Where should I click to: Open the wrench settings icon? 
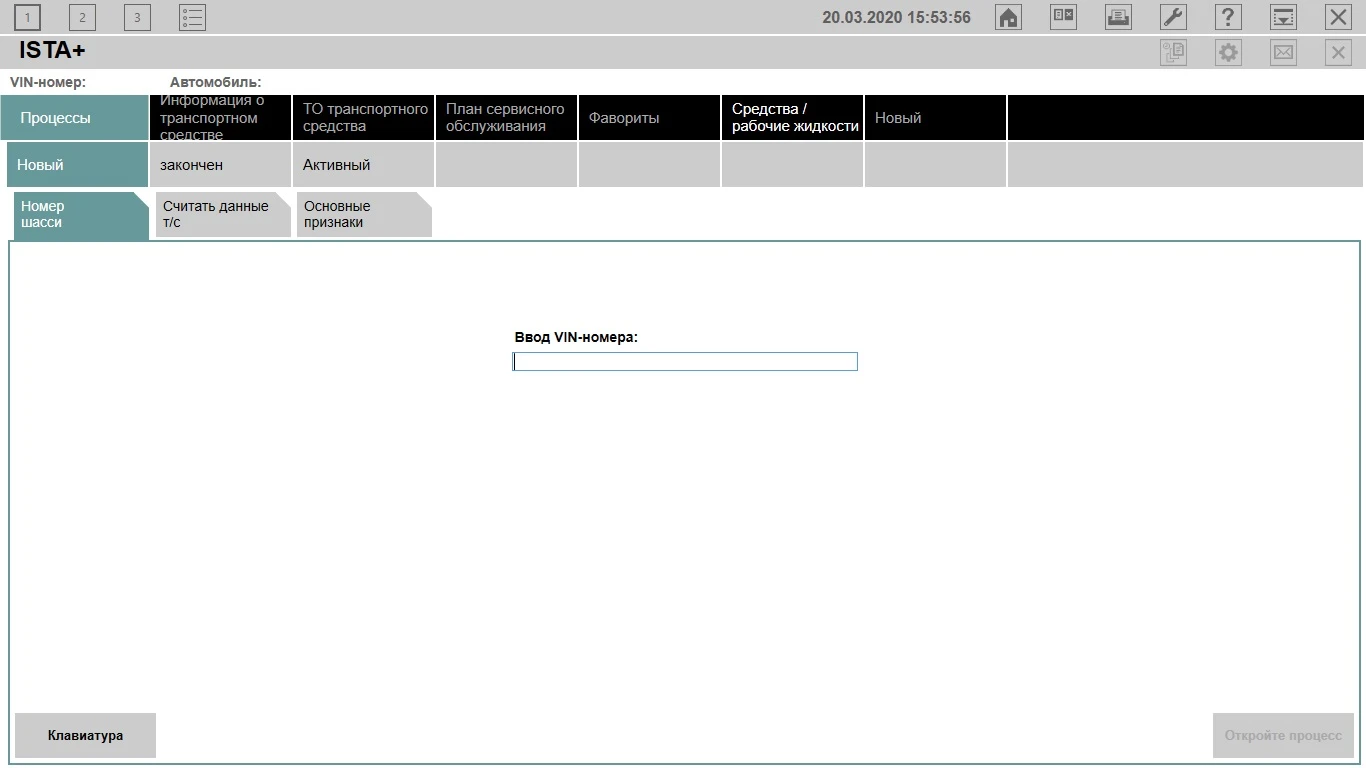pos(1173,17)
